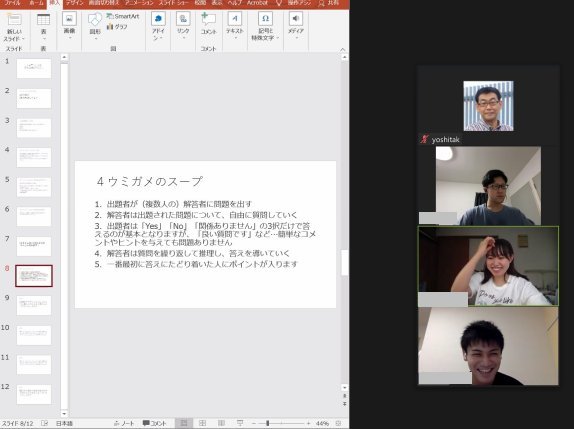Open the Media (メディア) icon
This screenshot has height=429, width=574.
pyautogui.click(x=296, y=19)
